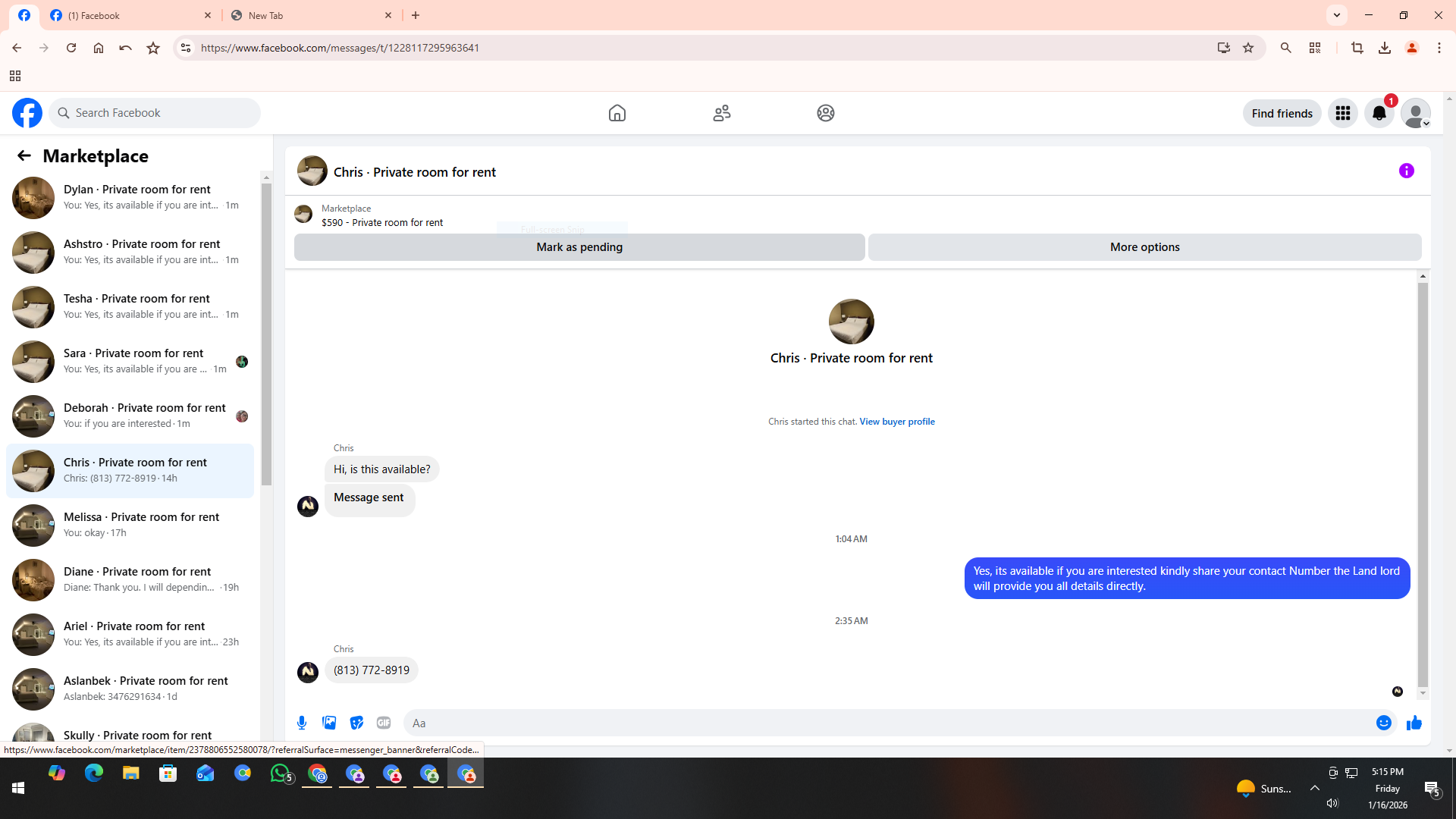Click the Mark as pending button
Viewport: 1456px width, 819px height.
(x=579, y=247)
